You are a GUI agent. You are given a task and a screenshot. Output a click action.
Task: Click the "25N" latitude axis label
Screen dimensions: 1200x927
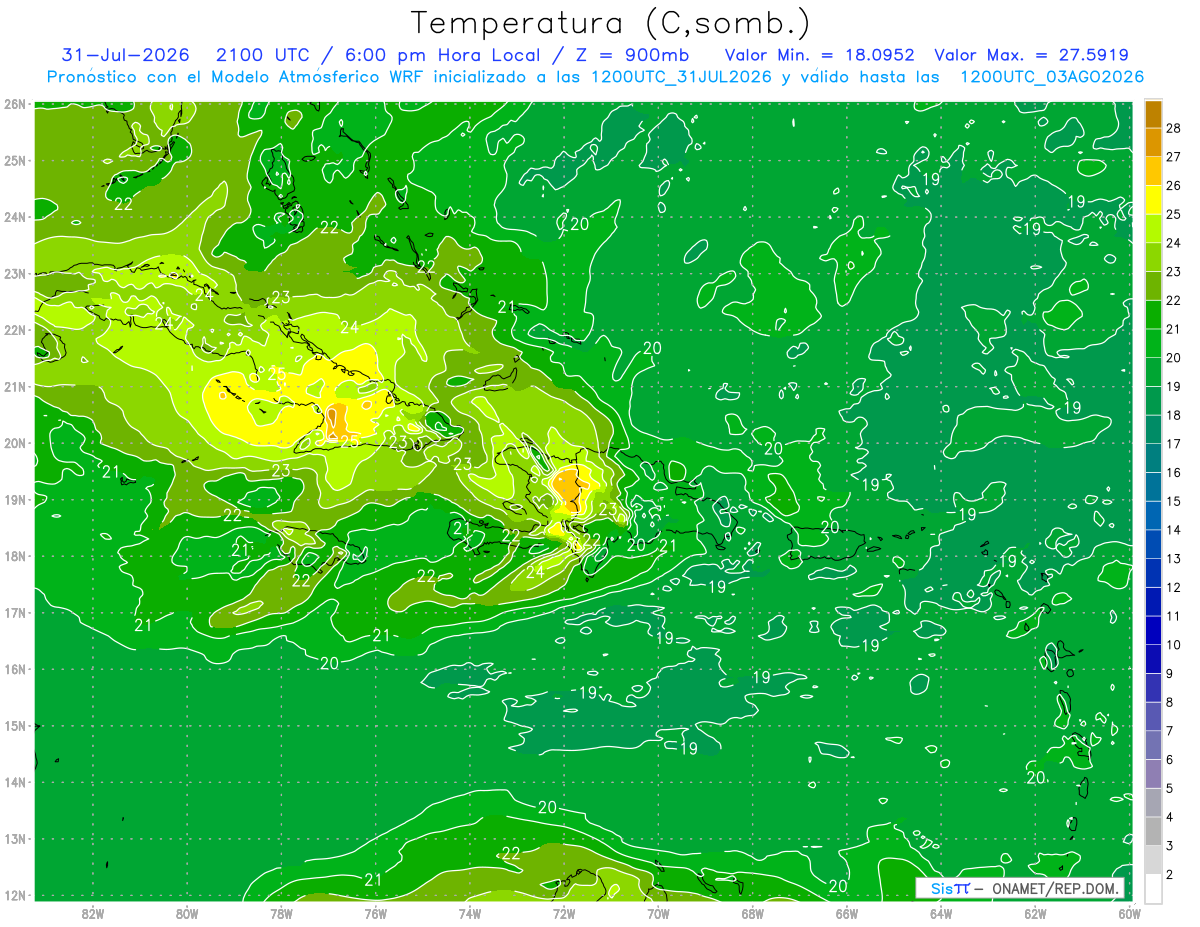pos(15,160)
